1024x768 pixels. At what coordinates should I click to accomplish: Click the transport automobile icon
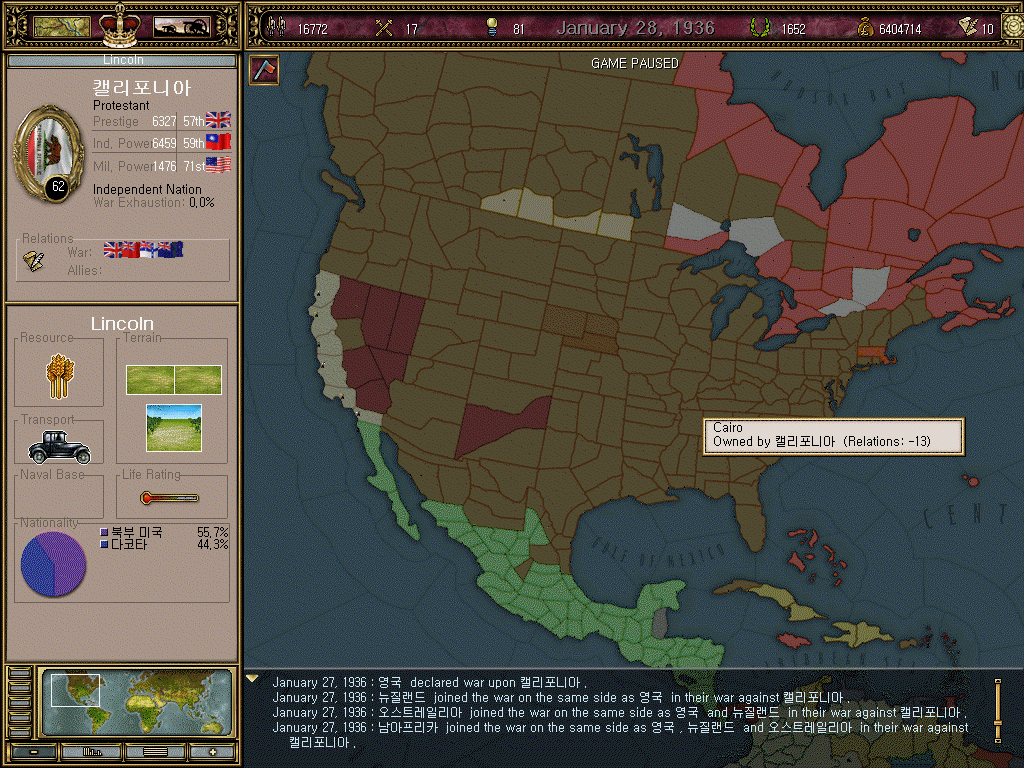point(59,448)
